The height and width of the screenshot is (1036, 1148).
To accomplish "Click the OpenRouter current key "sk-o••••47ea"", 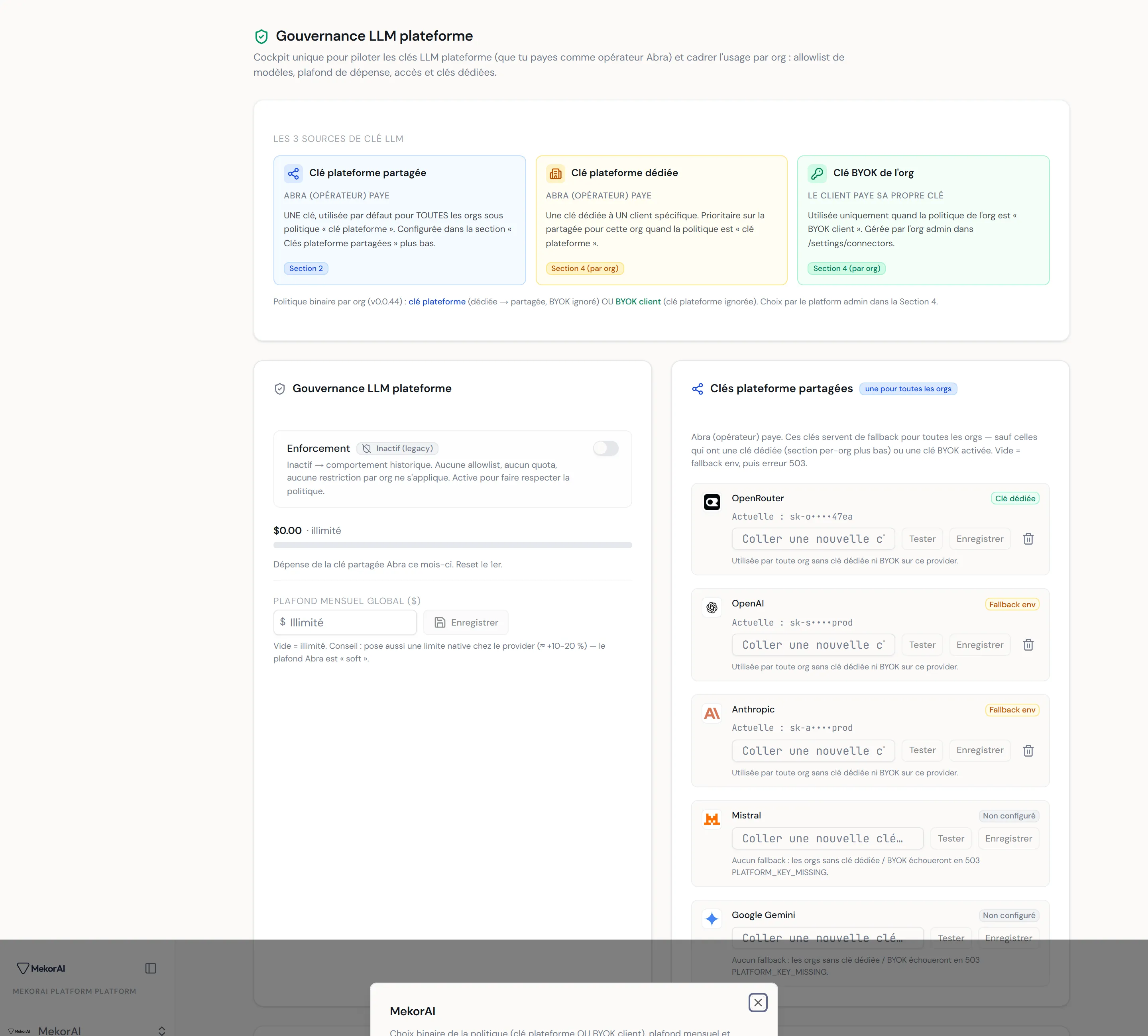I will click(x=821, y=517).
